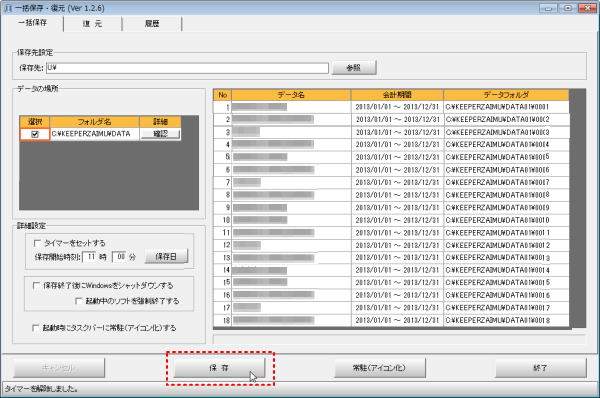The width and height of the screenshot is (600, 398).
Task: Click the No column header
Action: [x=223, y=95]
